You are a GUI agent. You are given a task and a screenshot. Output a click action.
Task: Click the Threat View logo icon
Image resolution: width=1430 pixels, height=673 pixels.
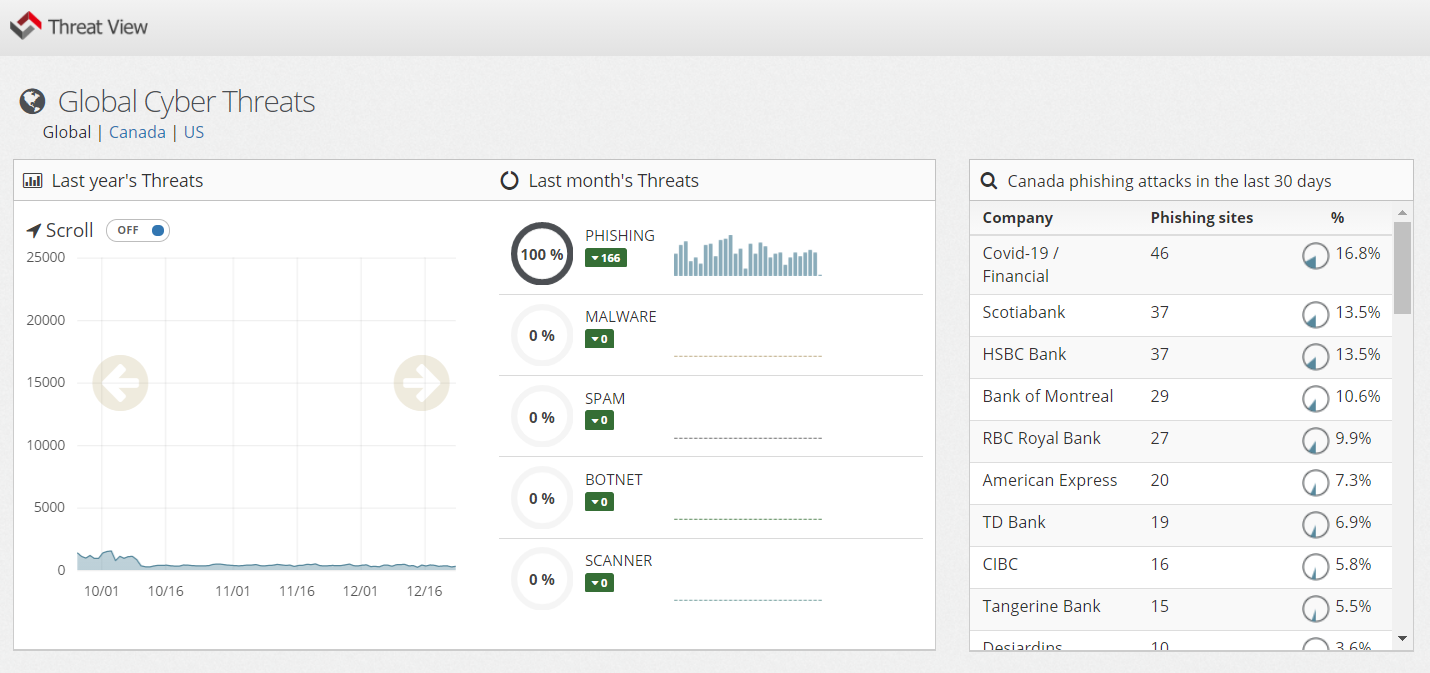coord(26,25)
